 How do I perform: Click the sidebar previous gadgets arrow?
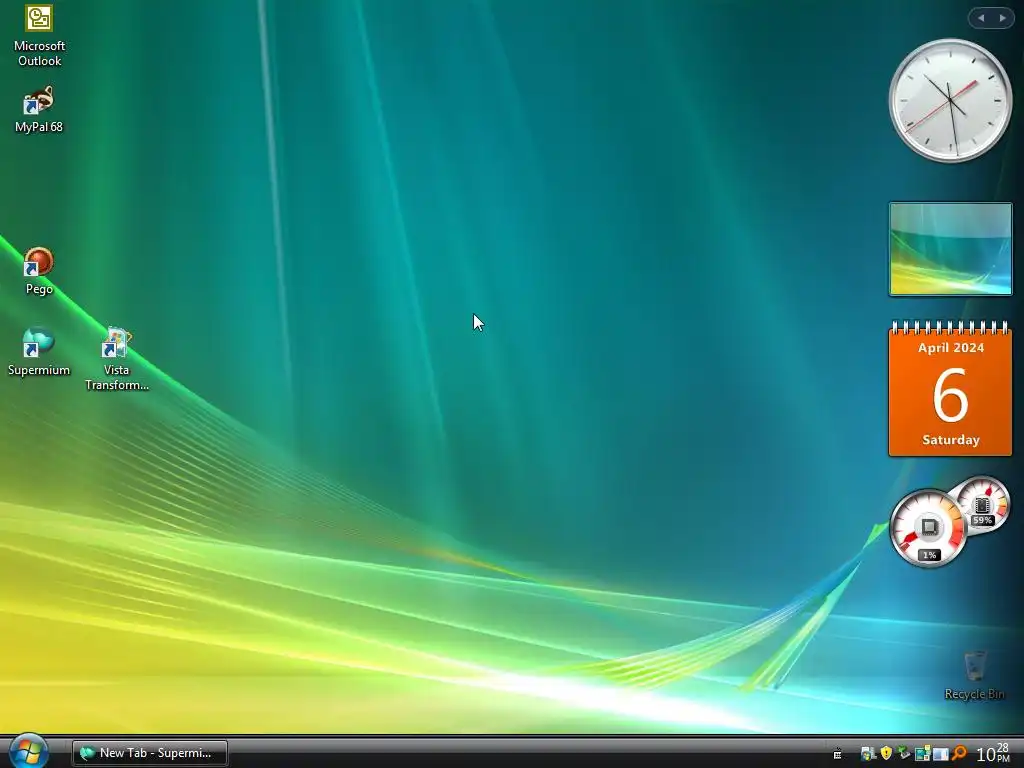[980, 18]
